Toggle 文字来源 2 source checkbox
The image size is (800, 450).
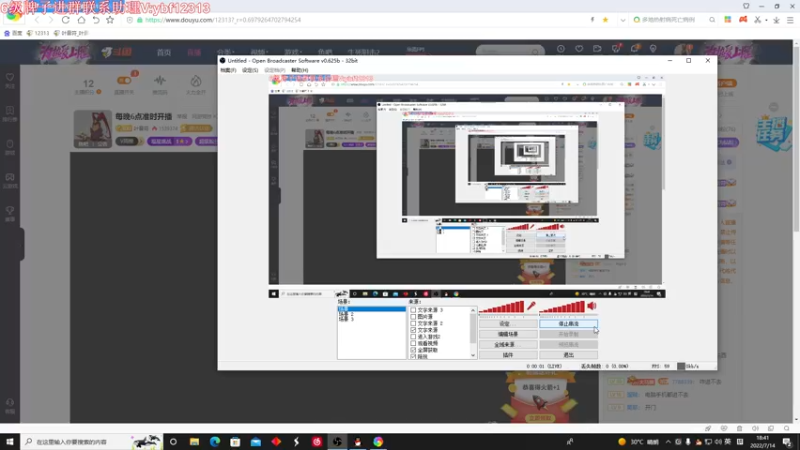tap(413, 323)
